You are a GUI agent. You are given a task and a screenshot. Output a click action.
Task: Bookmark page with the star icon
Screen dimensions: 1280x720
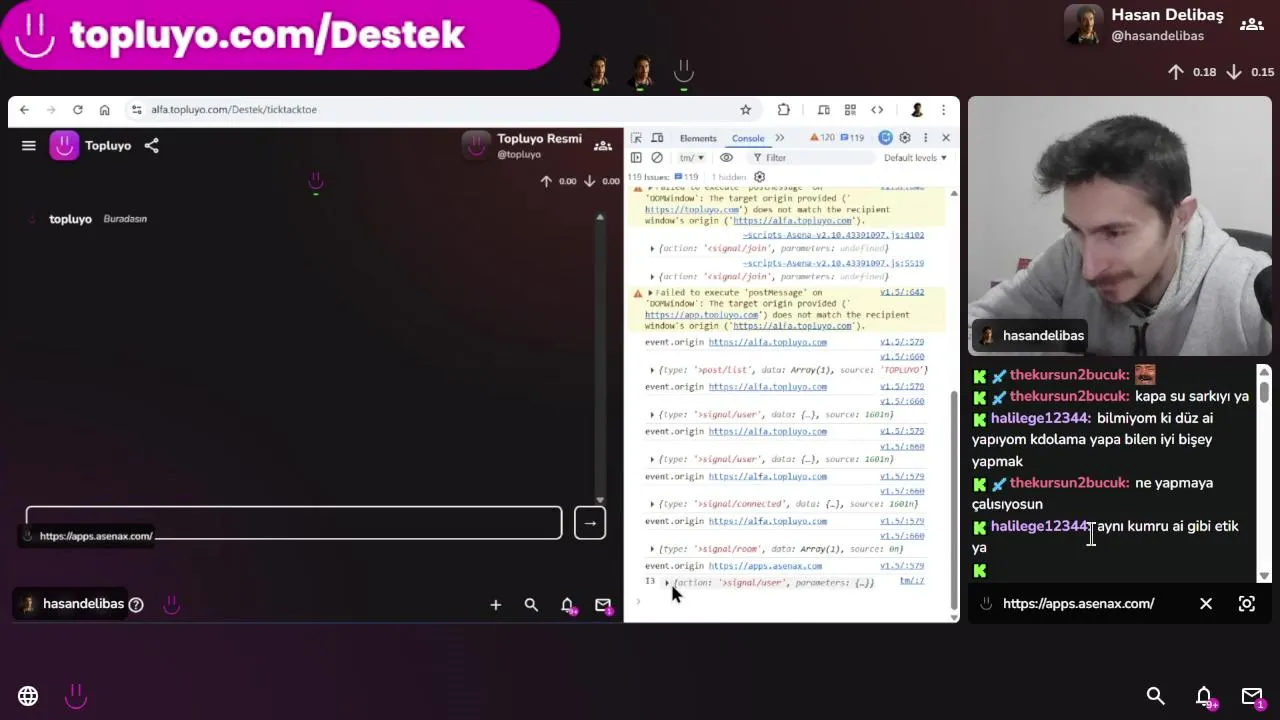(x=745, y=110)
